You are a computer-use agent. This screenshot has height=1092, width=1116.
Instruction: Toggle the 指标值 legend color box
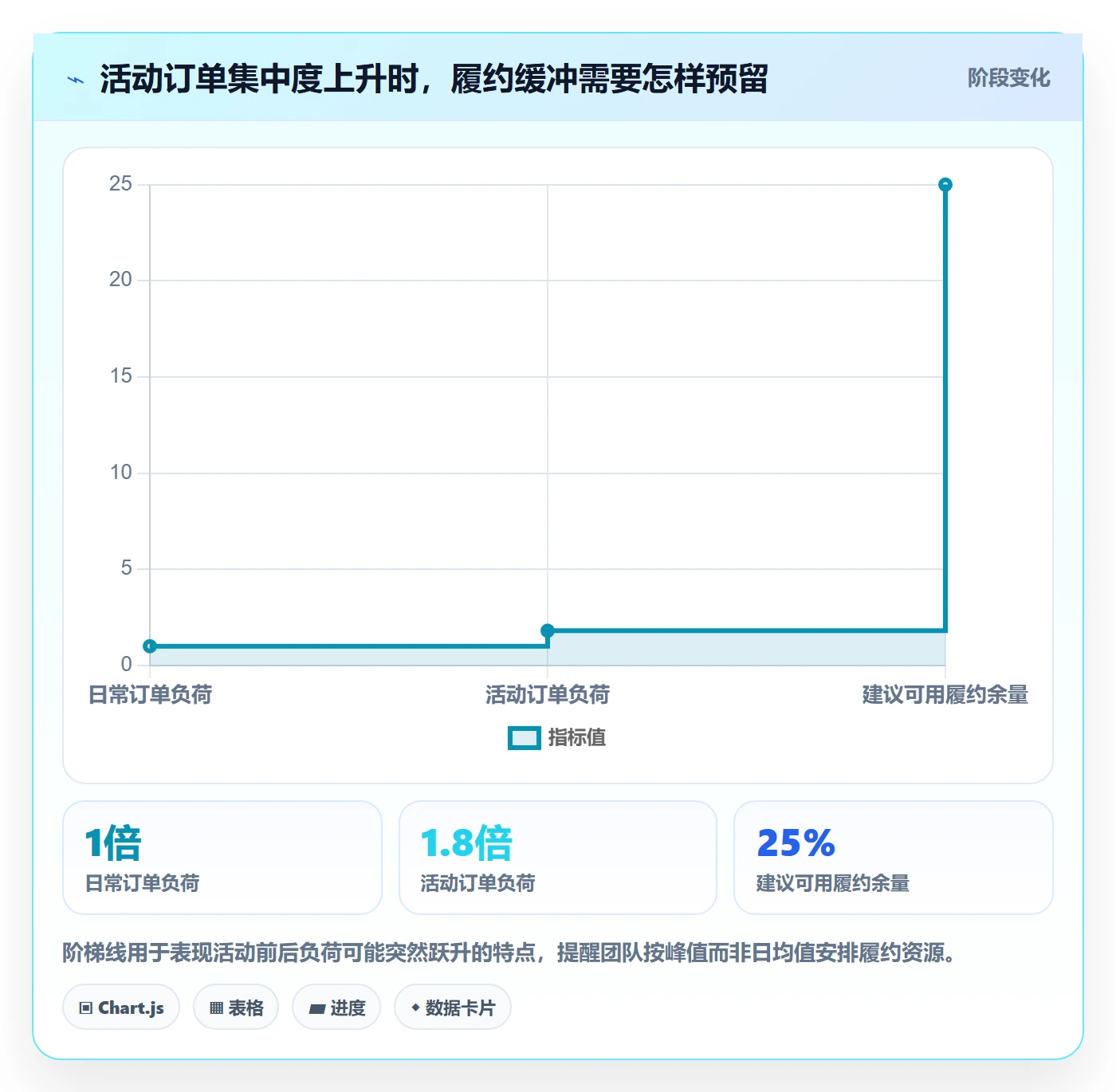[x=525, y=738]
